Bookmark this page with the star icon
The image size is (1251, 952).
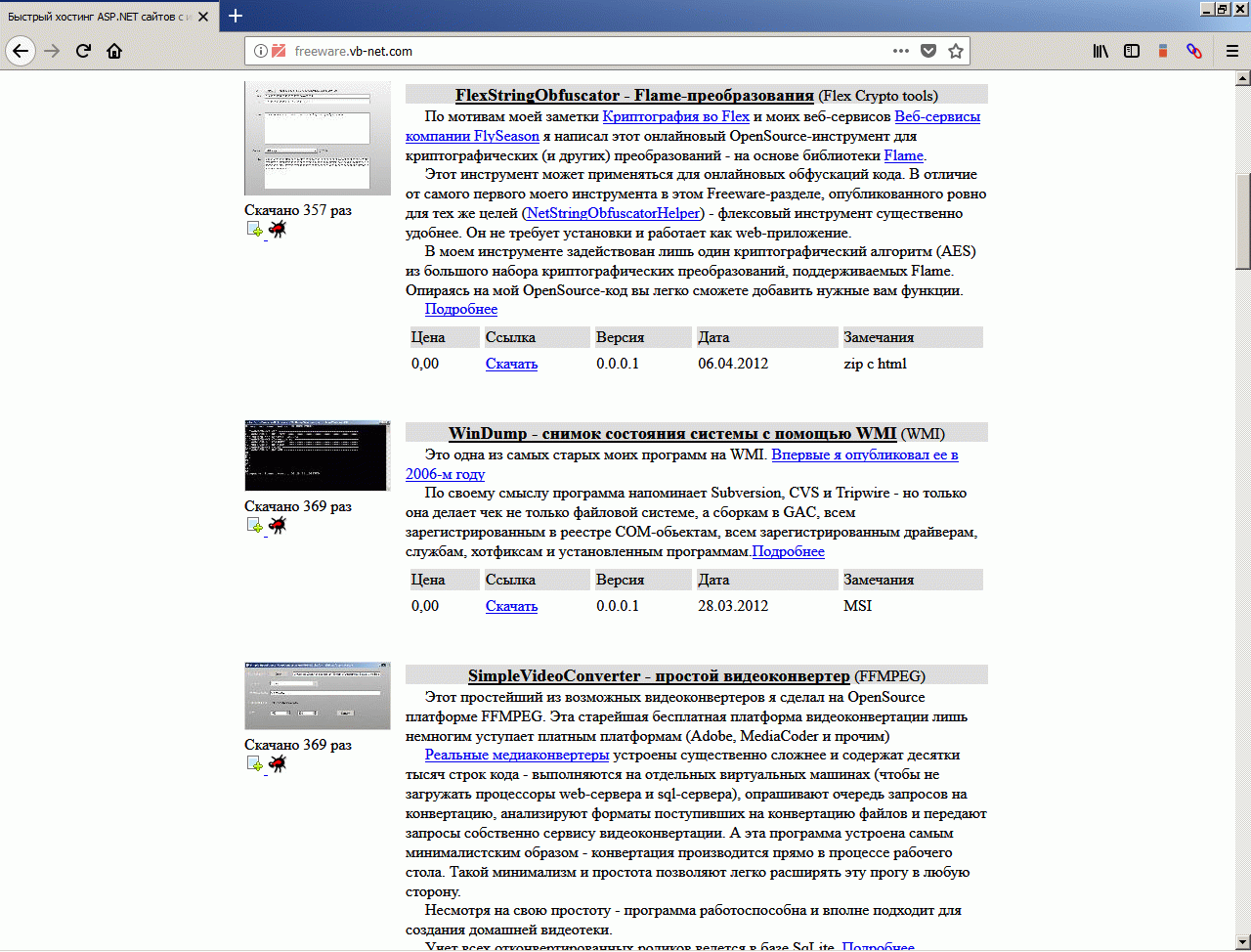coord(956,51)
